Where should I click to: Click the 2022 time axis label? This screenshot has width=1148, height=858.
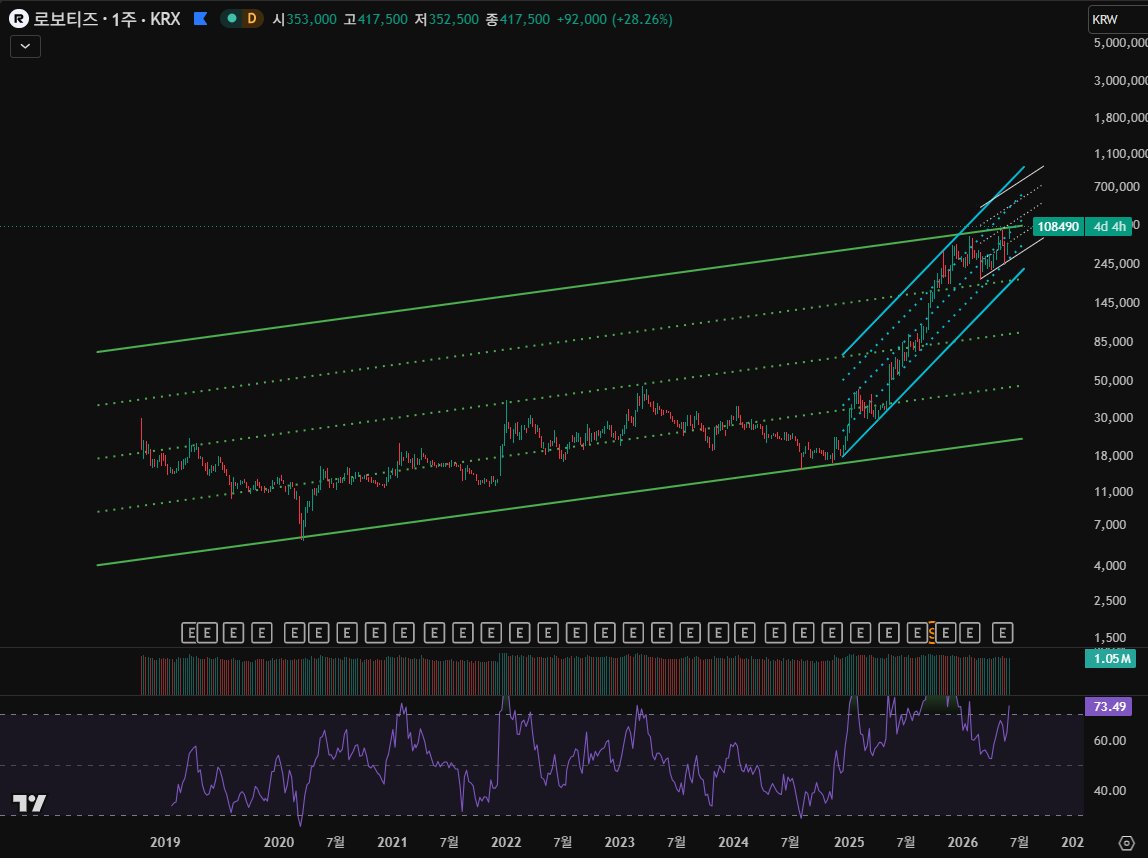coord(506,842)
